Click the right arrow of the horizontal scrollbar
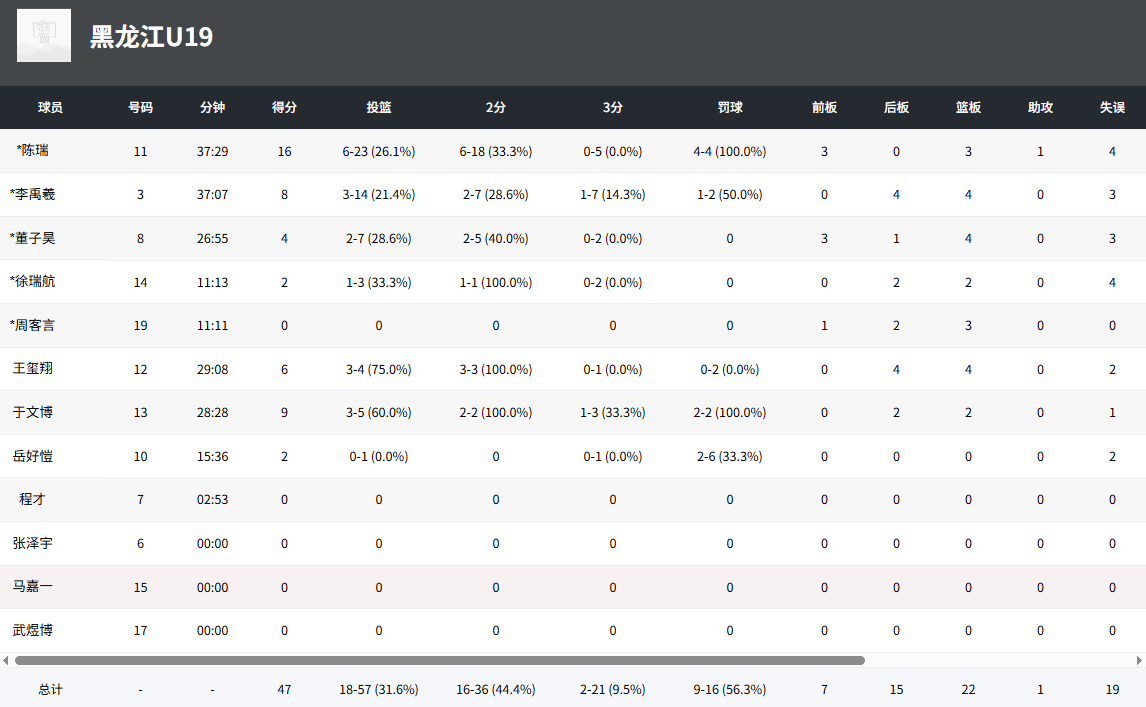Viewport: 1146px width, 707px height. point(1139,660)
